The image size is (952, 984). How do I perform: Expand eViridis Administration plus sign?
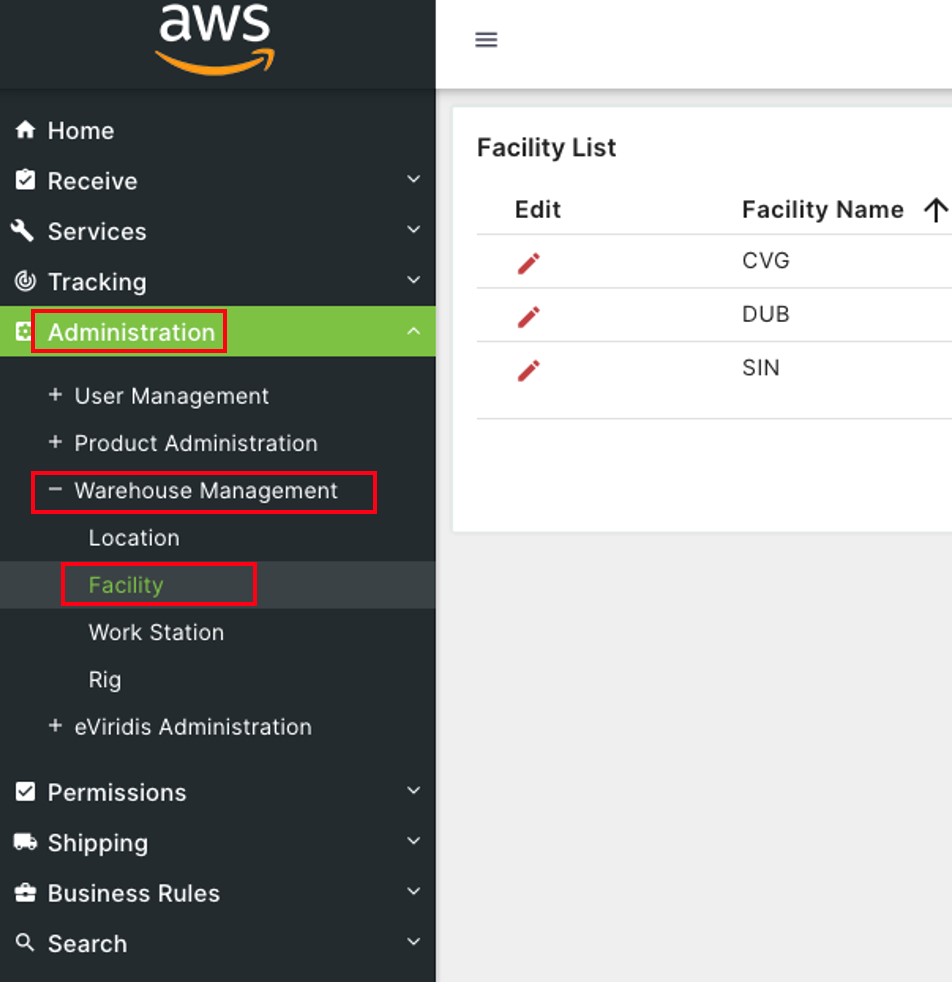(x=55, y=725)
